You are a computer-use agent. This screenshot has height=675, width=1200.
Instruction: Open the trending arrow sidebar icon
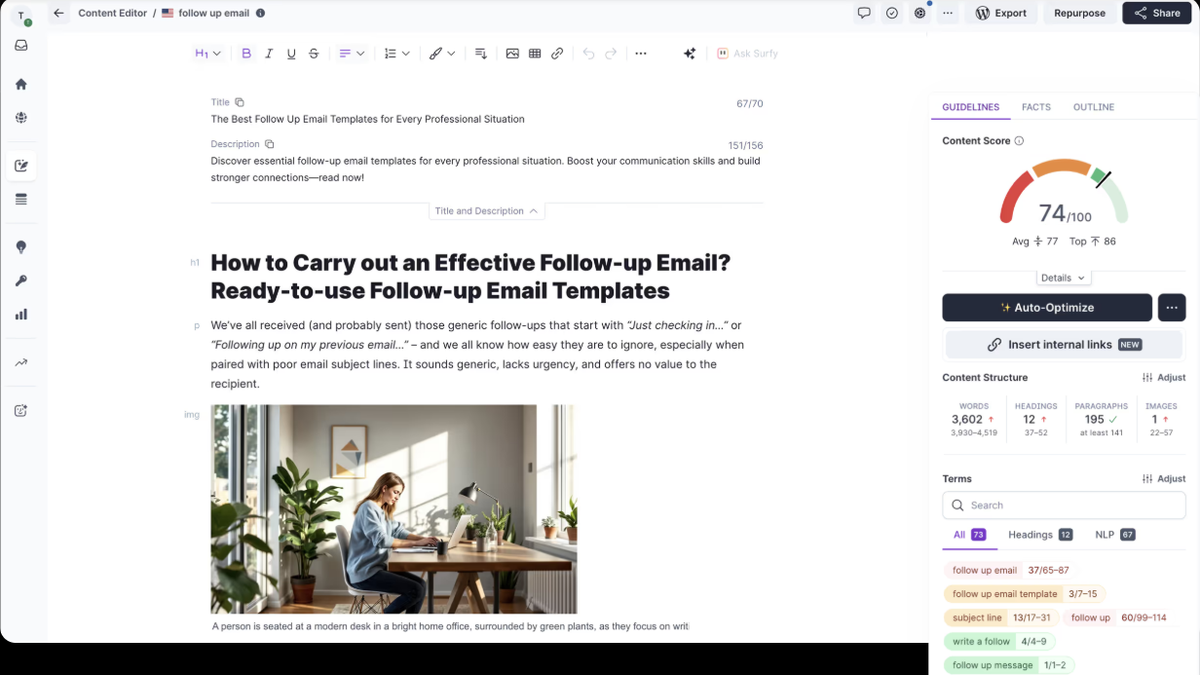[21, 363]
